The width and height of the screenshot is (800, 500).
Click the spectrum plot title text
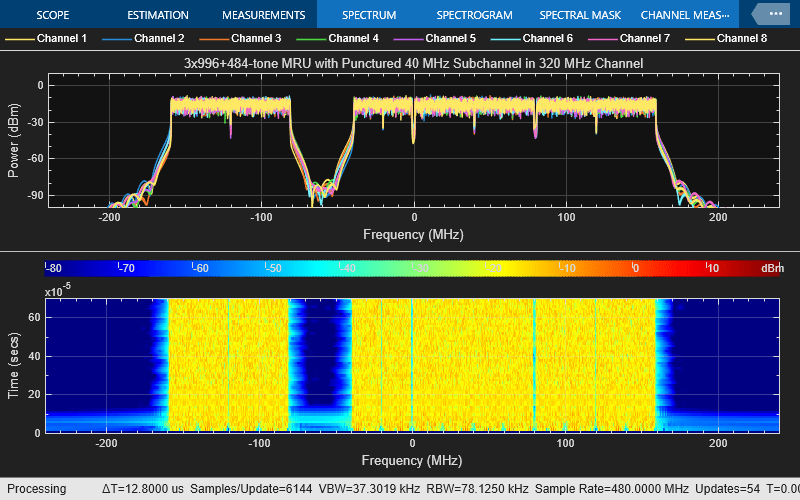(413, 63)
